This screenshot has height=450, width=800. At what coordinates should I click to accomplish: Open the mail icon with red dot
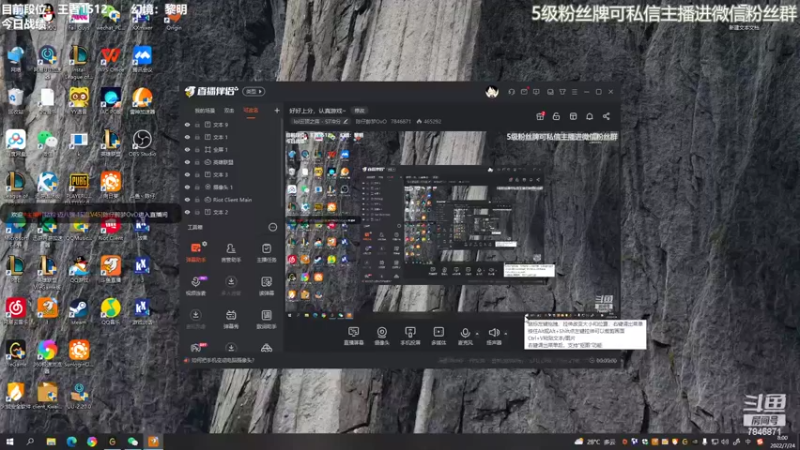pyautogui.click(x=524, y=92)
